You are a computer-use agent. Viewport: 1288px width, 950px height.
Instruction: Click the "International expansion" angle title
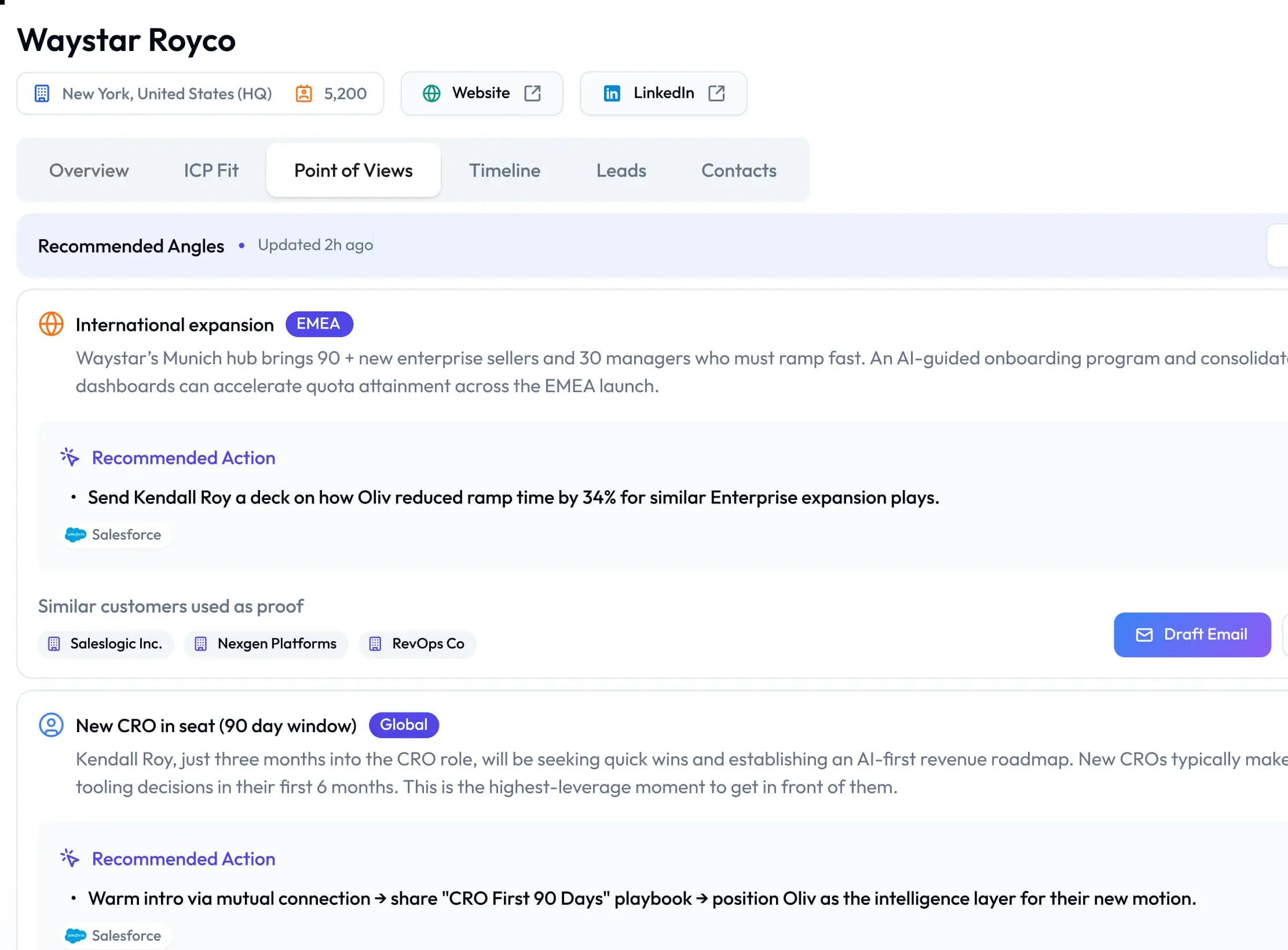point(174,324)
